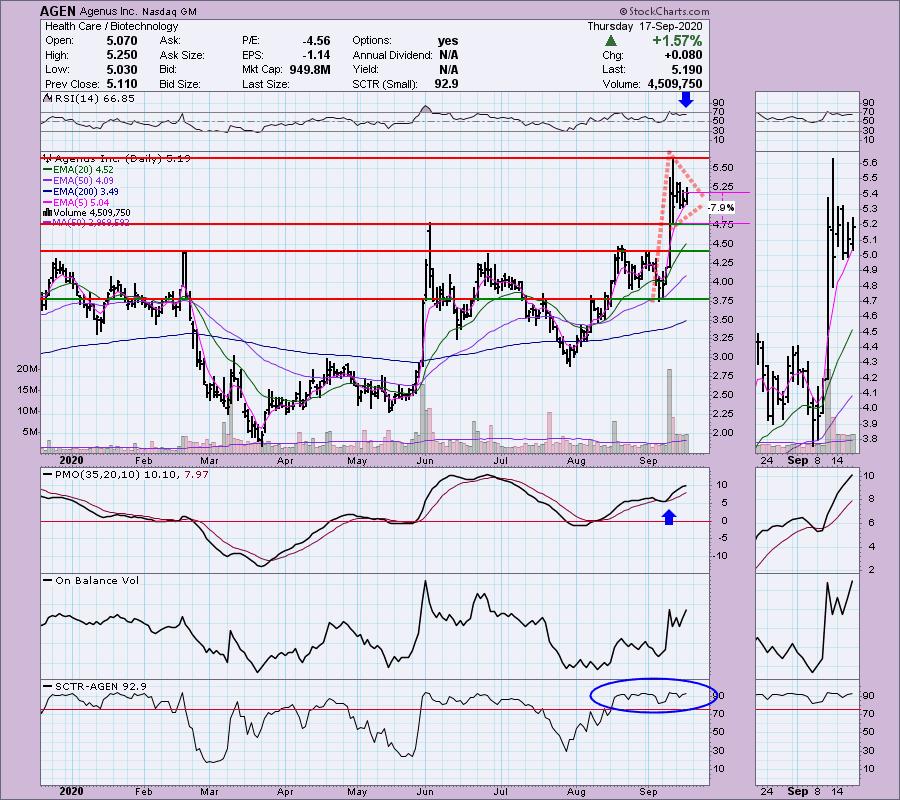Click the Mkt Cap value 949.8M
900x800 pixels.
click(x=309, y=69)
